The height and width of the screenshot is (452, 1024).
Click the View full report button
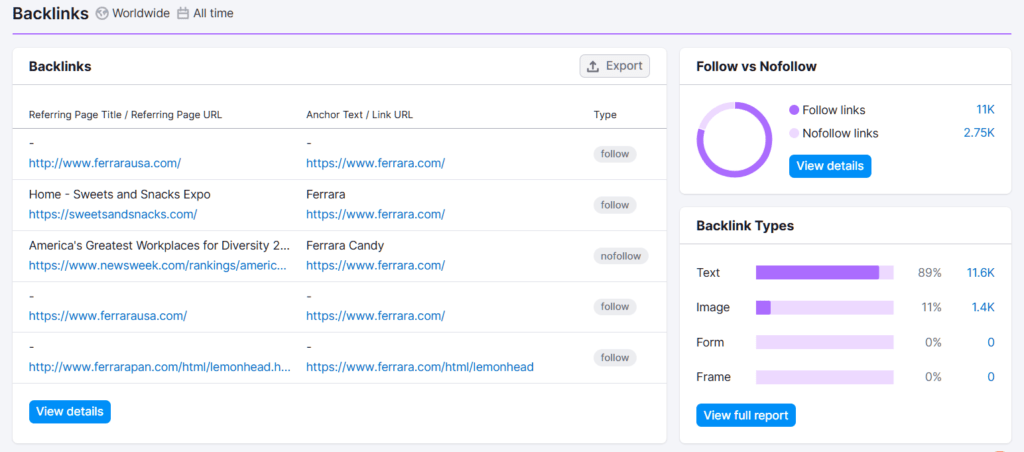746,415
